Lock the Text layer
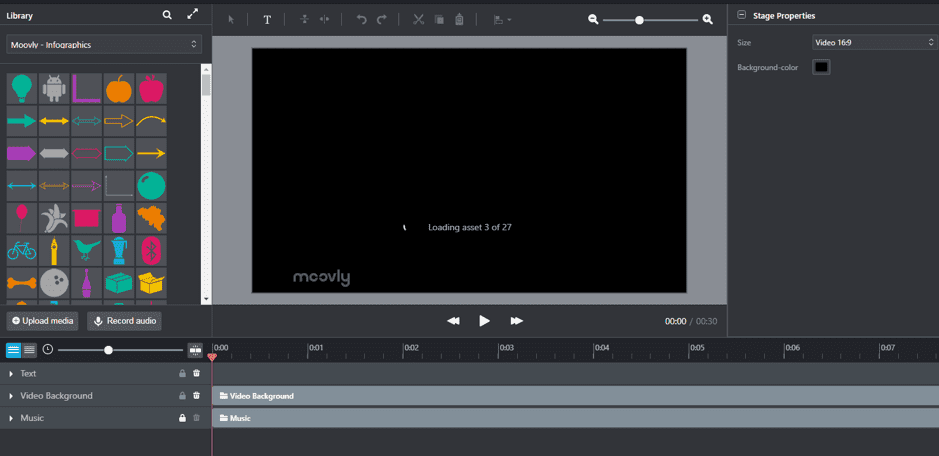Screen dimensions: 939x456 pos(183,374)
